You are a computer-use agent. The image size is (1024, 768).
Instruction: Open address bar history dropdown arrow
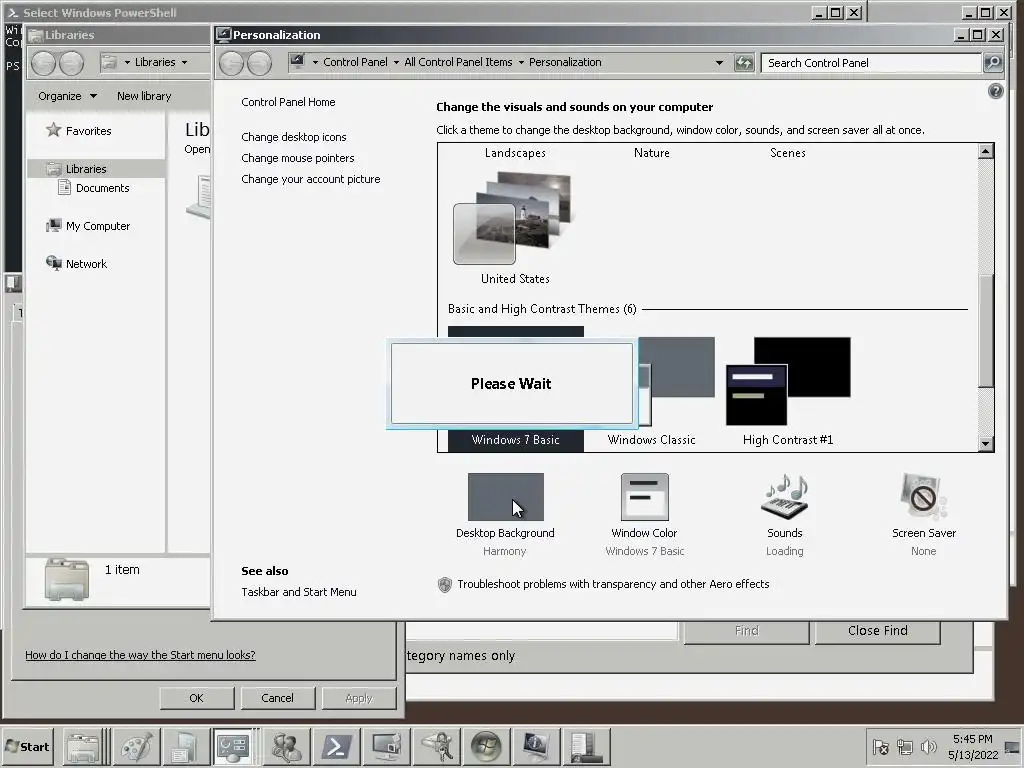tap(719, 63)
